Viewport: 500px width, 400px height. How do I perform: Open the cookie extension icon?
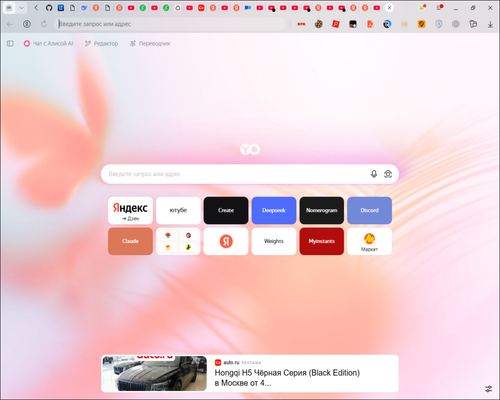319,24
